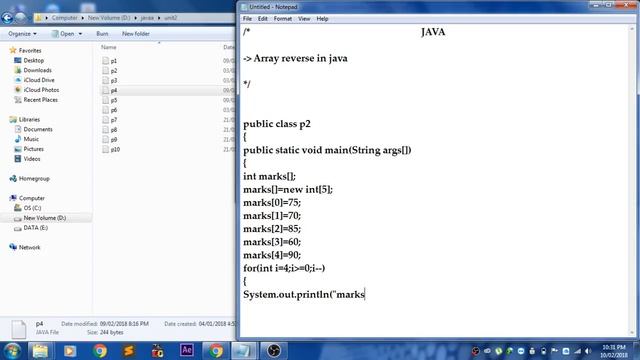
Task: Expand the arrow next to Open
Action: coord(80,34)
